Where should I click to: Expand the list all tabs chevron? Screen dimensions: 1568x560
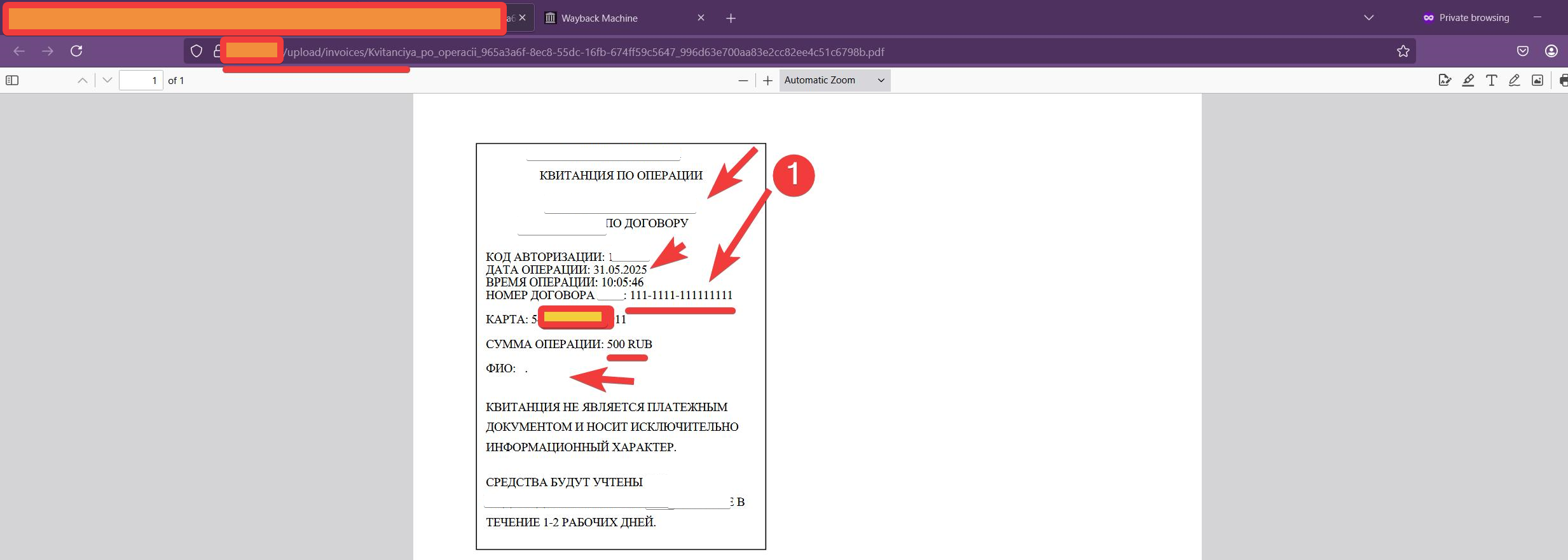point(1369,18)
